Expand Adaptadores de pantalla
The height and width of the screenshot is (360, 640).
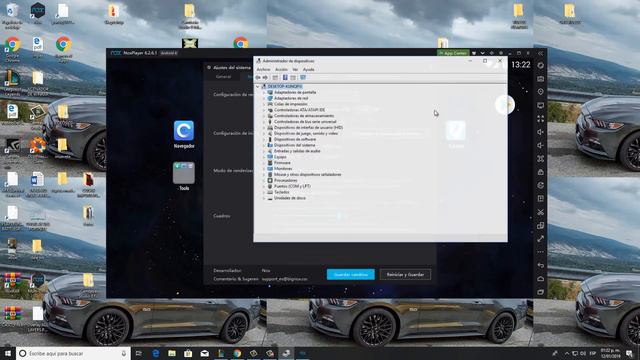[264, 93]
